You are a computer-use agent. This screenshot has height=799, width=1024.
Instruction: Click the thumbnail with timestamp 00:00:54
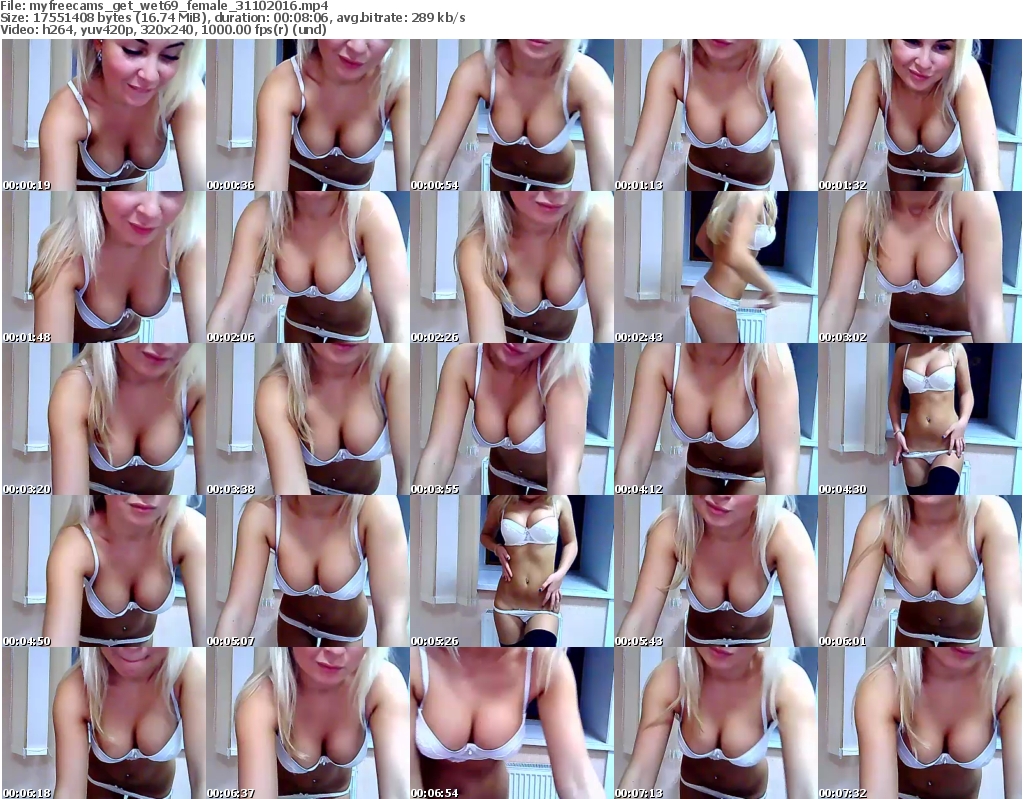[511, 115]
